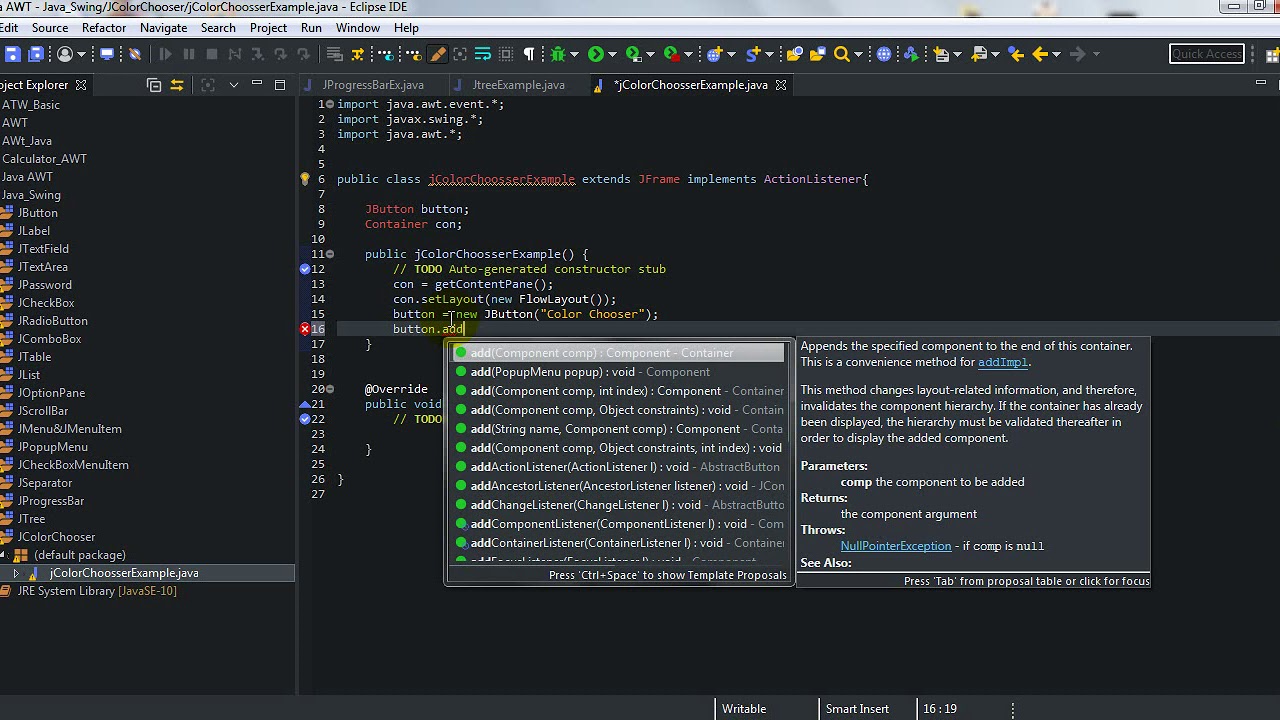
Task: Click the Skip All Breakpoints icon
Action: (x=135, y=54)
